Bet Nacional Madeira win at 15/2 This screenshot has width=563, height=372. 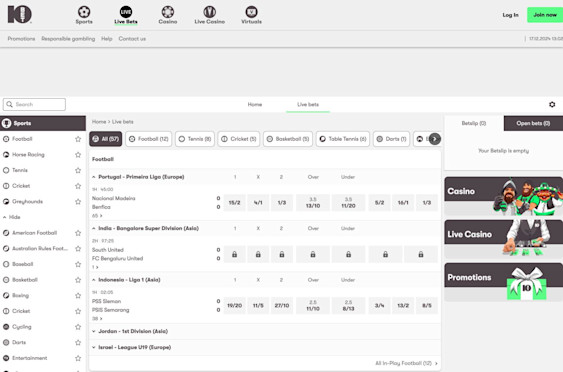click(234, 203)
